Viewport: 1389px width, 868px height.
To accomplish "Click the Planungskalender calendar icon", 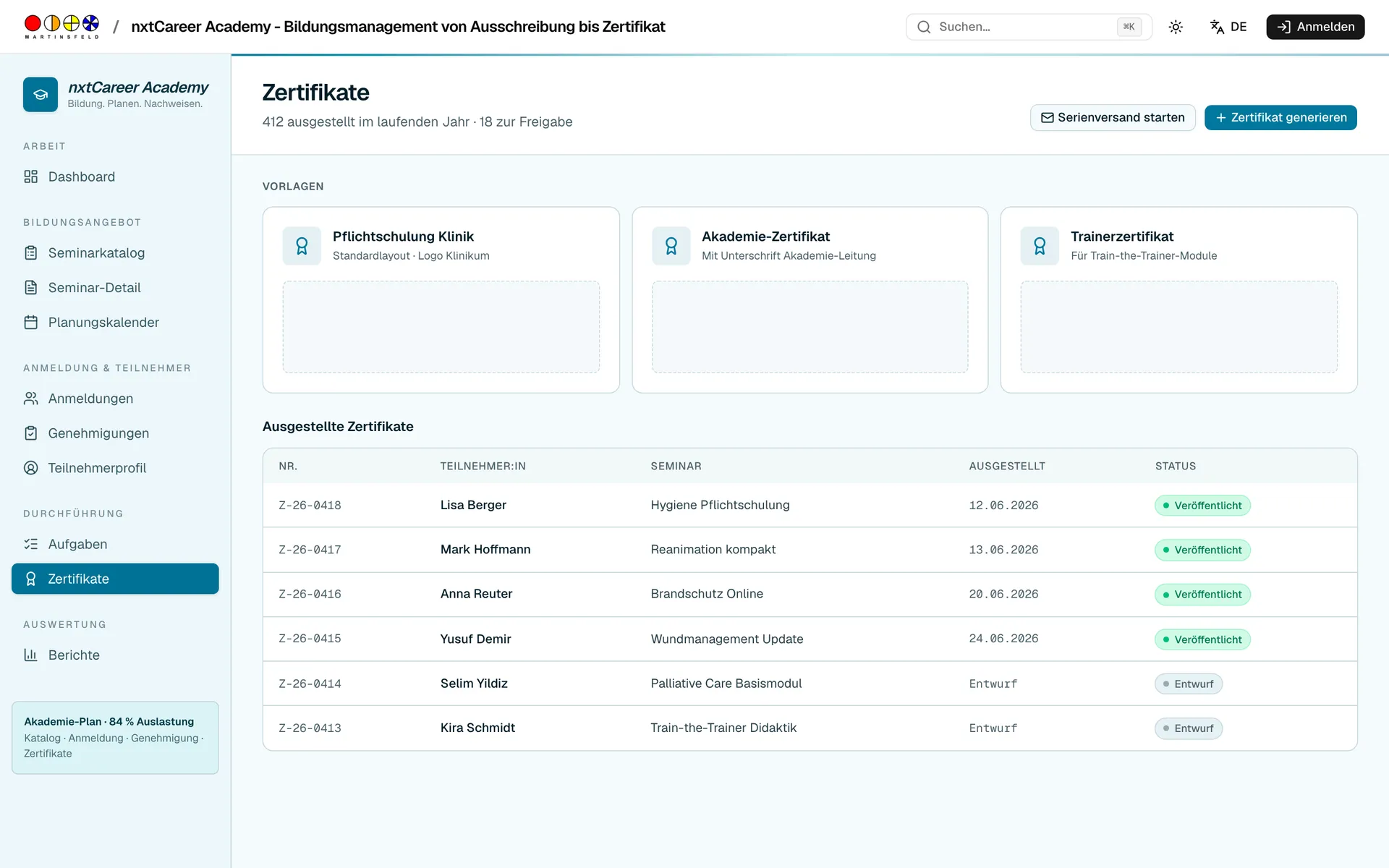I will [x=30, y=322].
